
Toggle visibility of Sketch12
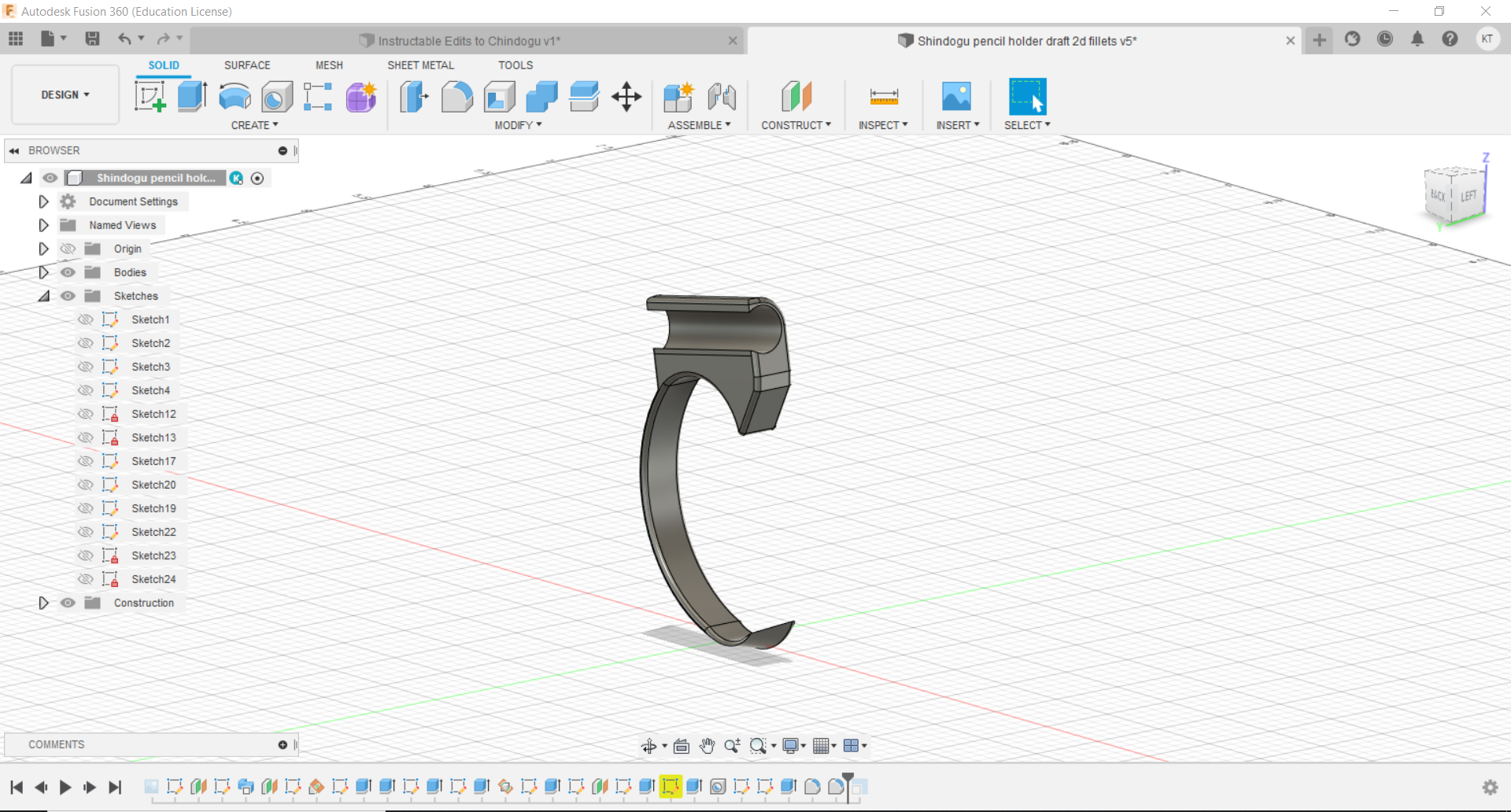(86, 414)
